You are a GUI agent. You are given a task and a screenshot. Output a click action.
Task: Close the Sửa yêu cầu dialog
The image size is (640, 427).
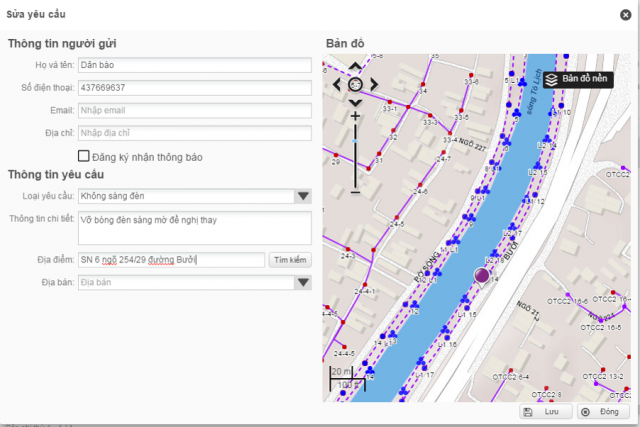tap(623, 16)
